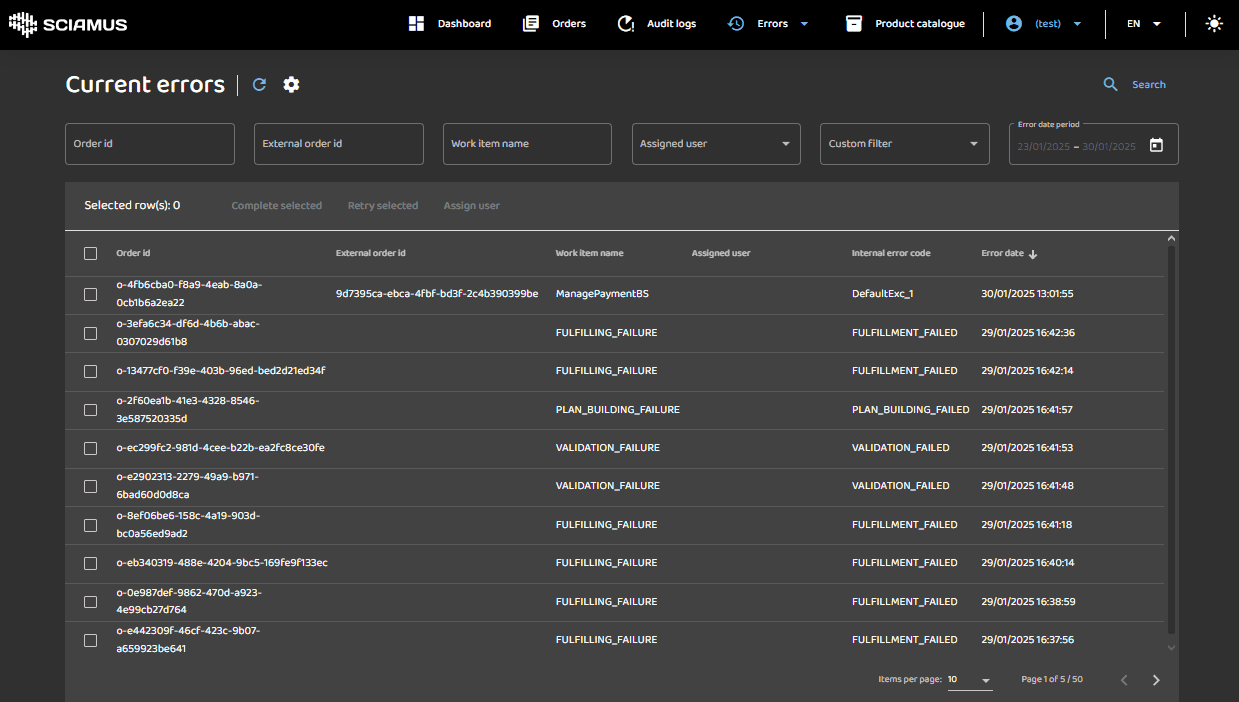1239x702 pixels.
Task: Select the checkbox for the ManagePaymentBS row
Action: 91,294
